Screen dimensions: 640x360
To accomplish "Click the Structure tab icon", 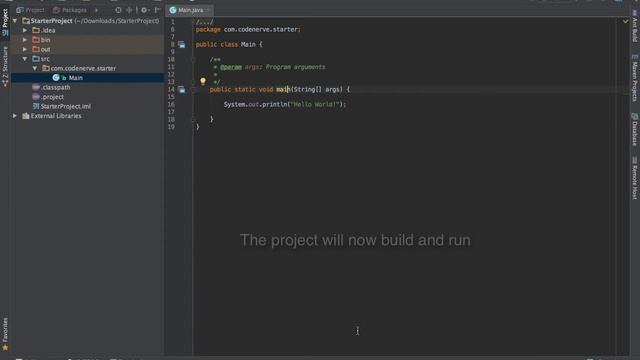I will [x=5, y=83].
